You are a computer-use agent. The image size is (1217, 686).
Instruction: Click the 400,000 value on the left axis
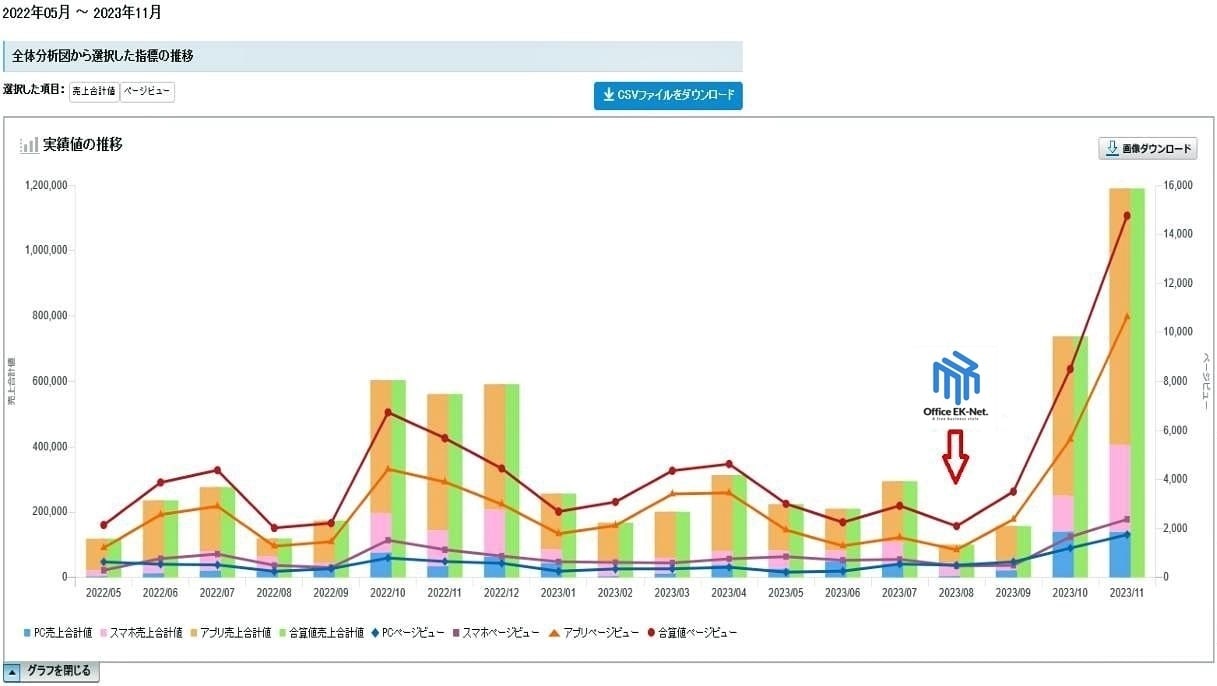pos(49,446)
